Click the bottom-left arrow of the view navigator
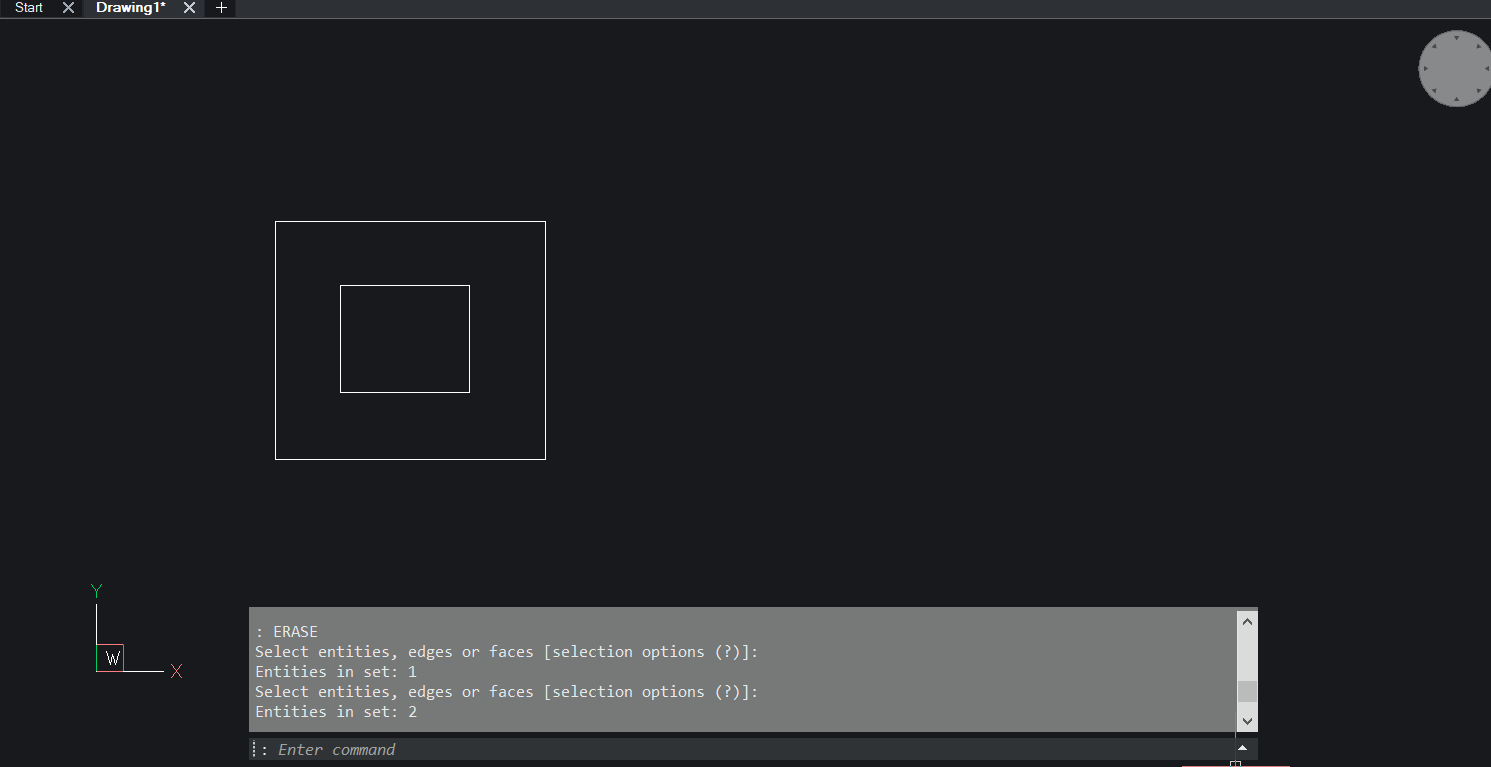Screen dimensions: 1491x767 (1434, 91)
